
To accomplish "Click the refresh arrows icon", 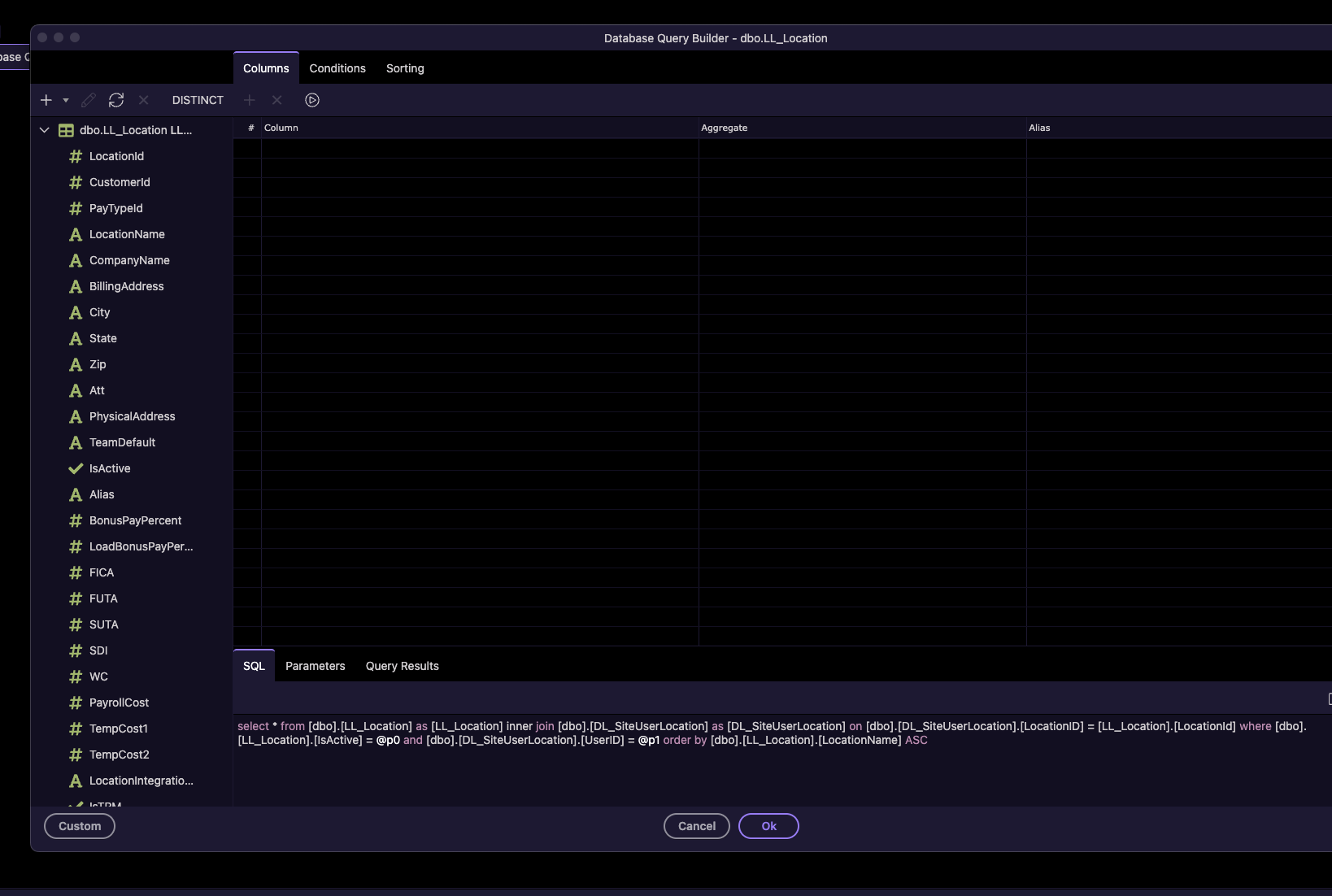I will click(x=116, y=100).
